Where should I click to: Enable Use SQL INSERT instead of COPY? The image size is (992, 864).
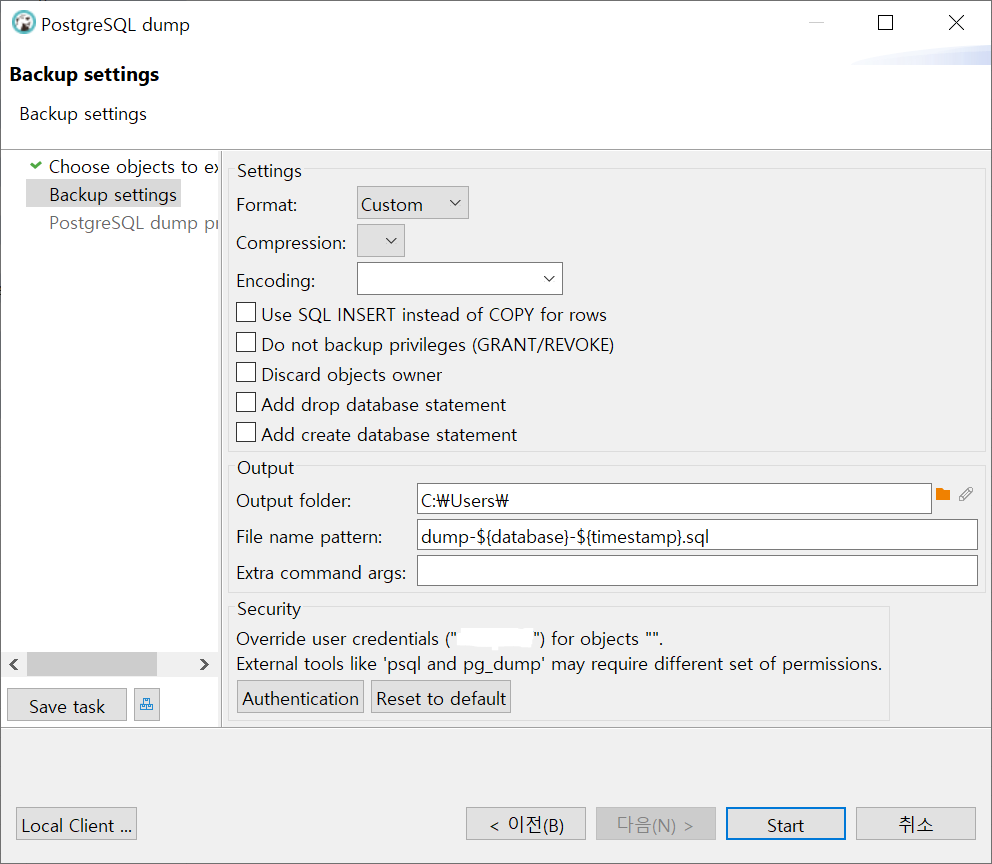246,312
